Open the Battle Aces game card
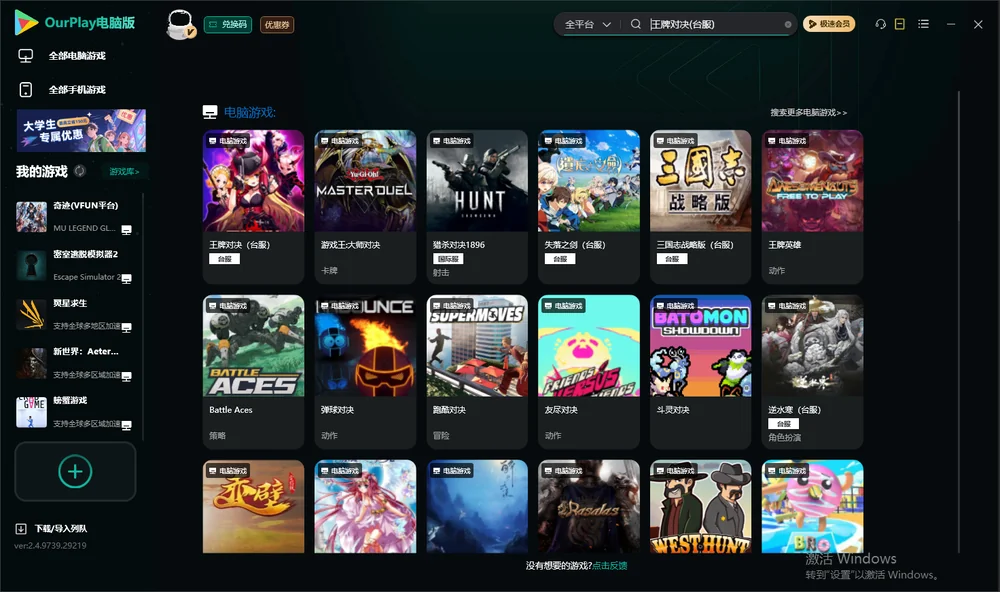The image size is (1000, 592). (x=254, y=372)
